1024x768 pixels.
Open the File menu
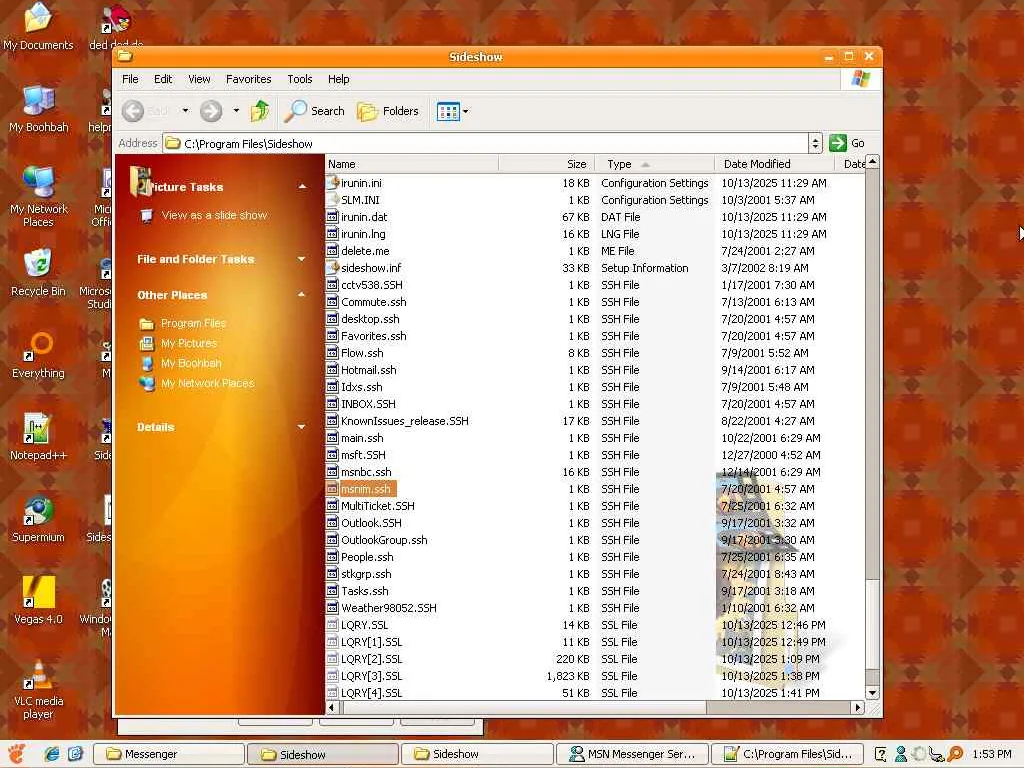click(131, 79)
